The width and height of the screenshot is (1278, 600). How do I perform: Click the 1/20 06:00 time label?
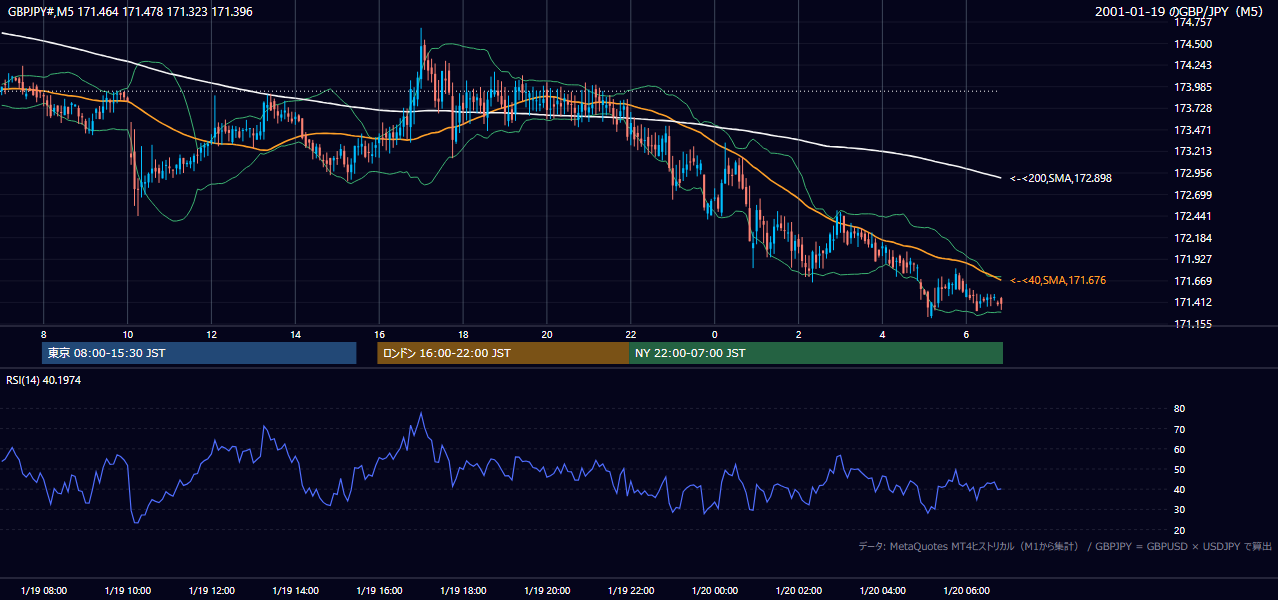coord(966,590)
